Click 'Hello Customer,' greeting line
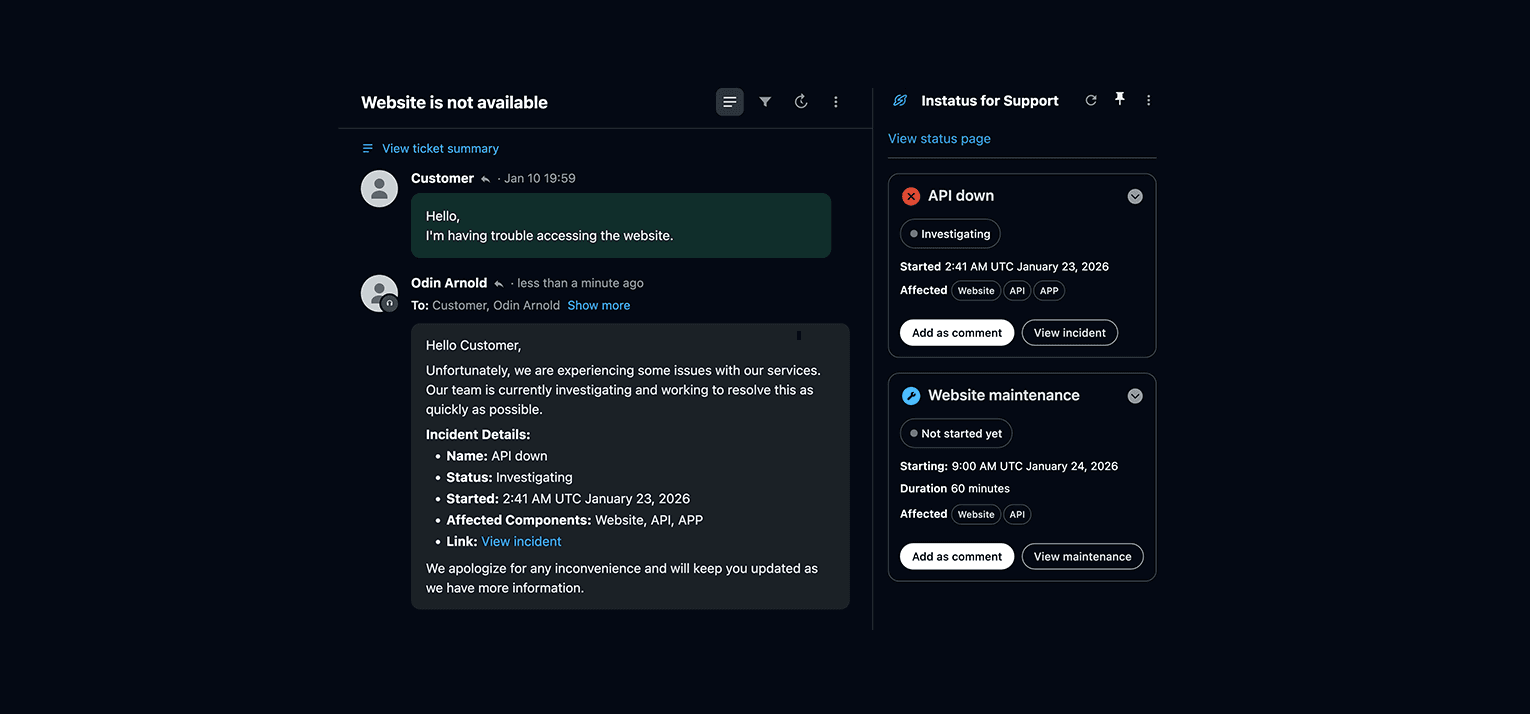Viewport: 1530px width, 714px height. [x=473, y=346]
